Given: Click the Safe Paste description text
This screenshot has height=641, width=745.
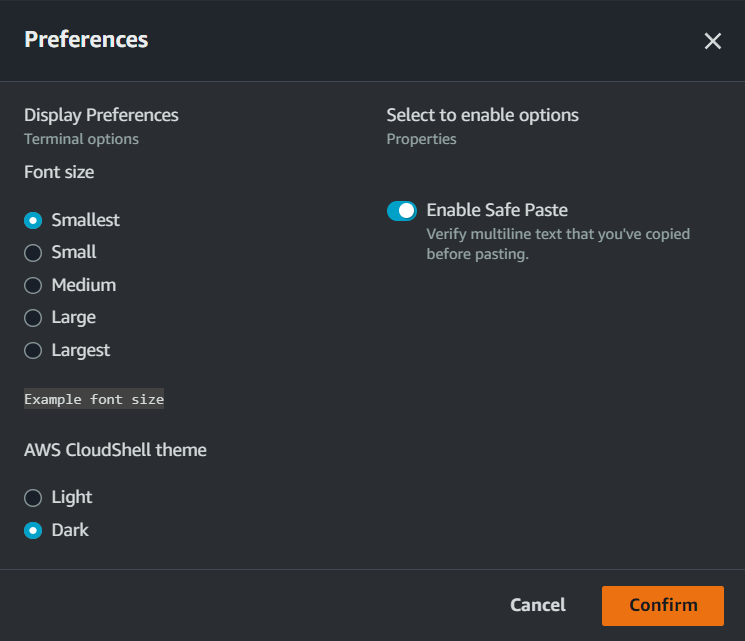Looking at the screenshot, I should point(557,244).
